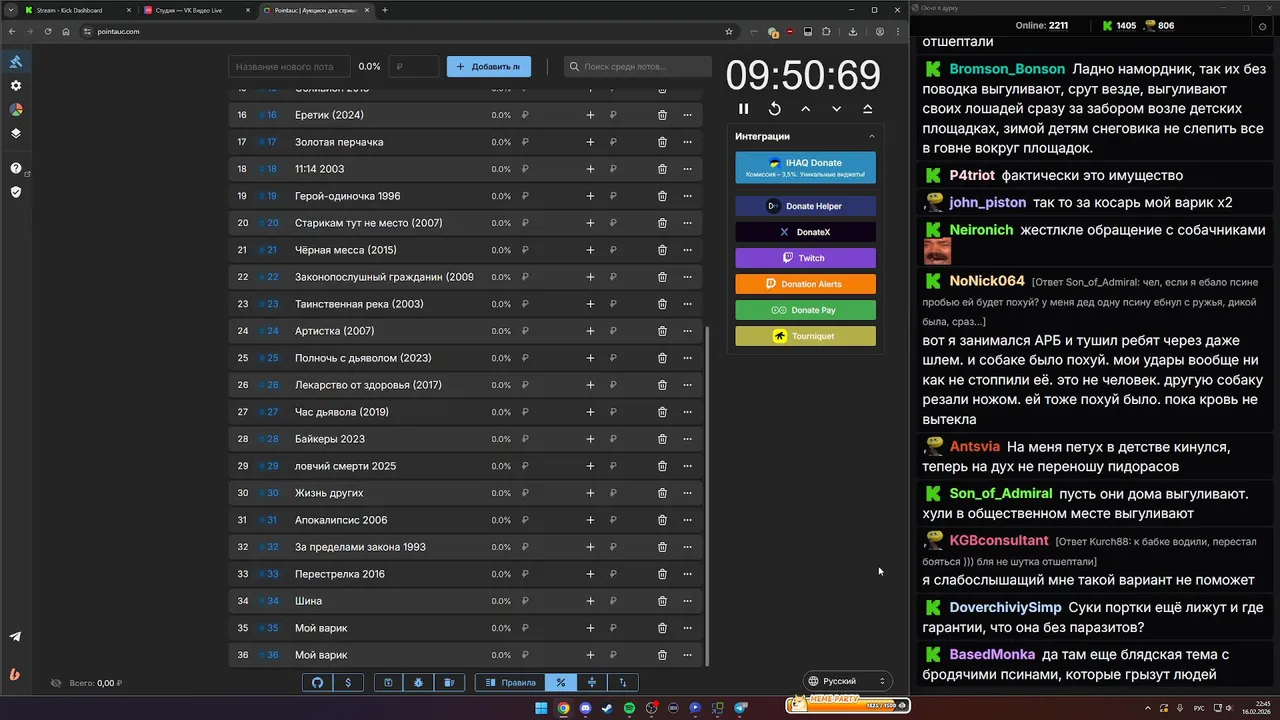The image size is (1280, 720).
Task: Click dollar sign button in bottom toolbar
Action: [x=348, y=682]
